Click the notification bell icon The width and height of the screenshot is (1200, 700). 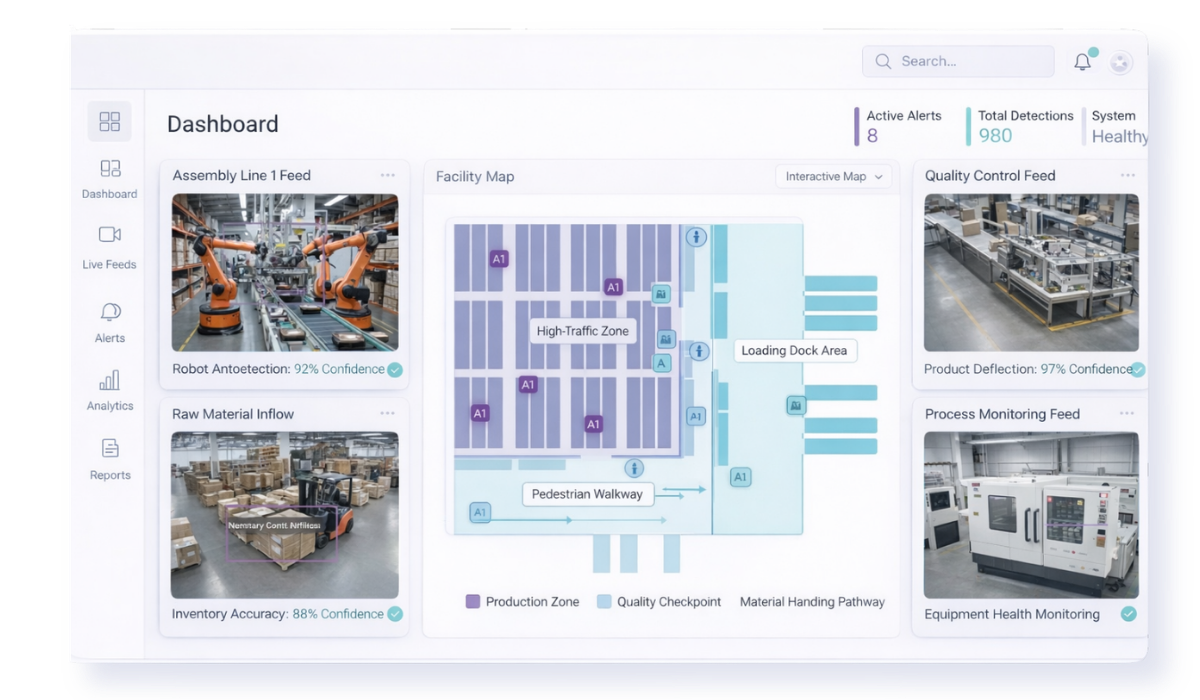(1082, 62)
